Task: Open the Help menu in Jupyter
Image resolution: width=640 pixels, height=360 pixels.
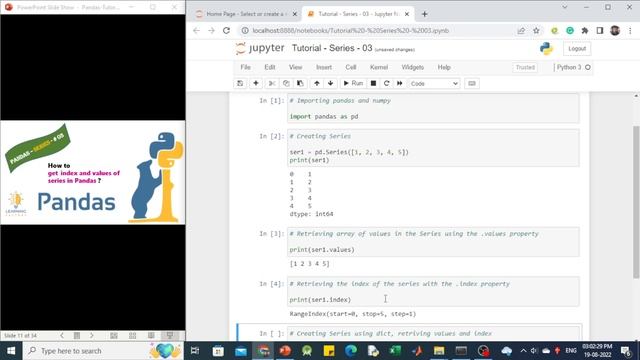Action: 444,67
